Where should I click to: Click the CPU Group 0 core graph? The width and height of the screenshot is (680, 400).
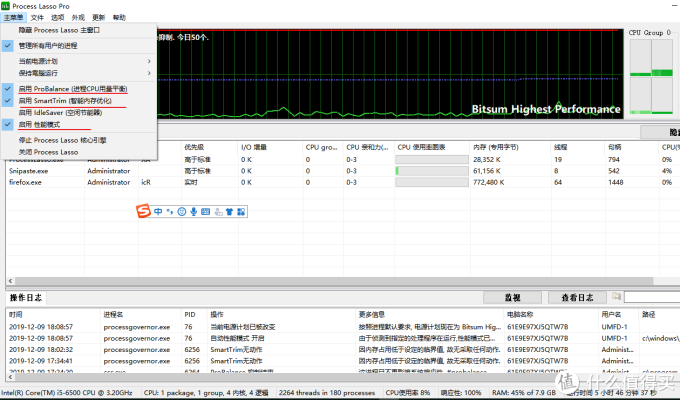tap(651, 77)
